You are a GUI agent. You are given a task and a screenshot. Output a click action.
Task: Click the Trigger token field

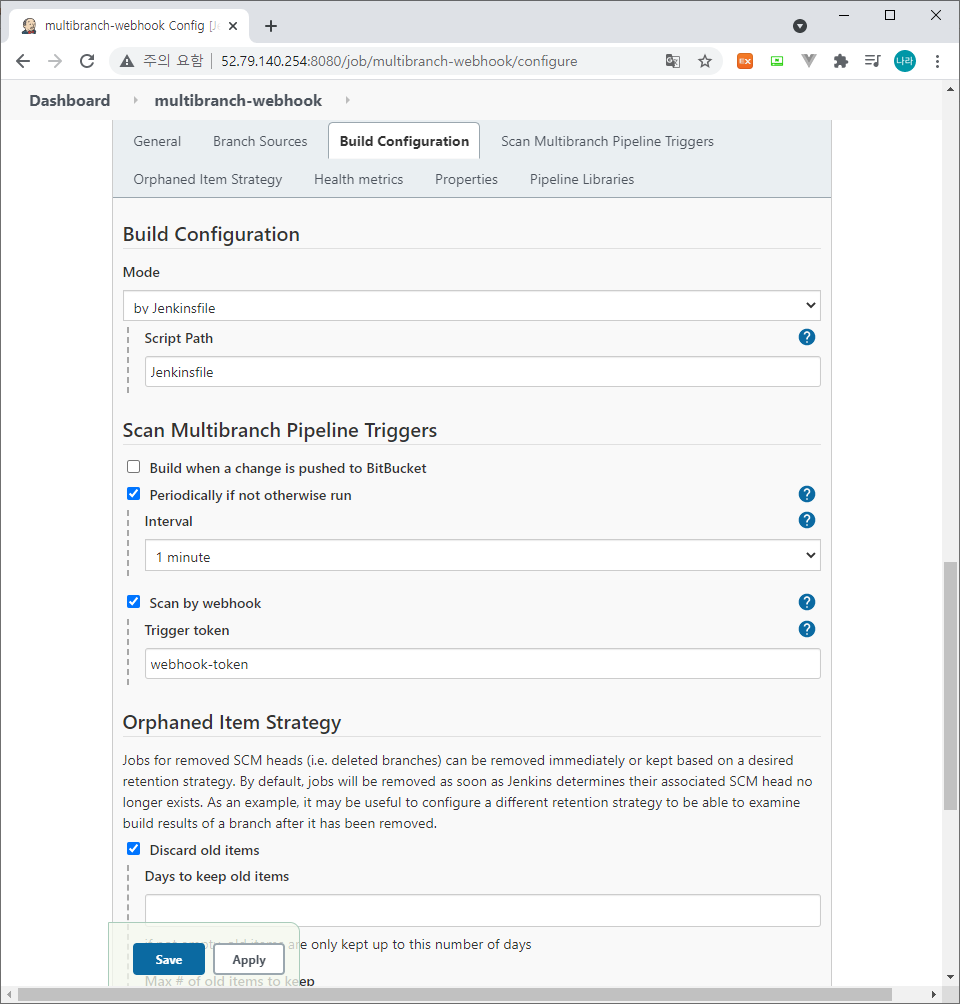[482, 664]
